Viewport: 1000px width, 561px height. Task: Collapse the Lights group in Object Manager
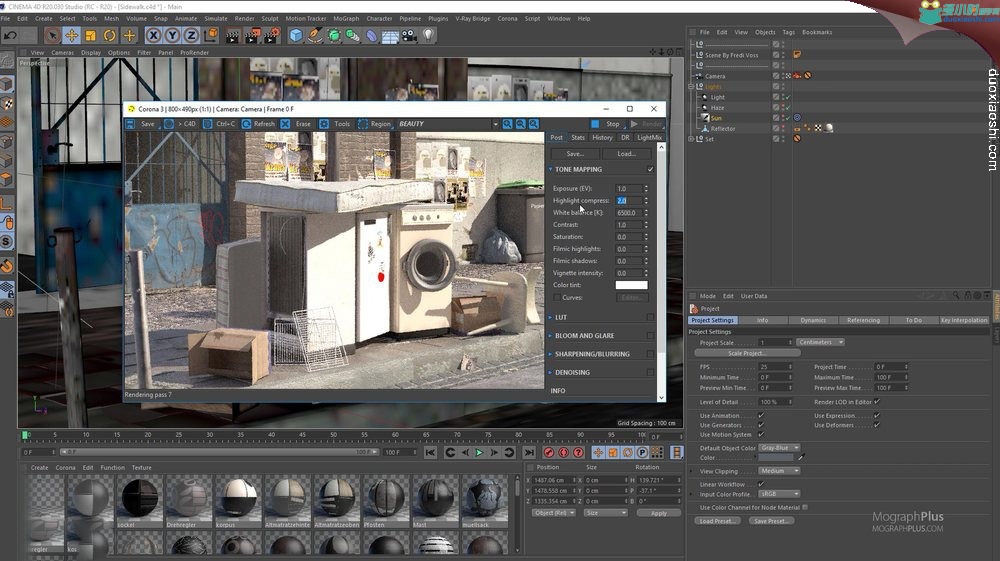pos(691,86)
